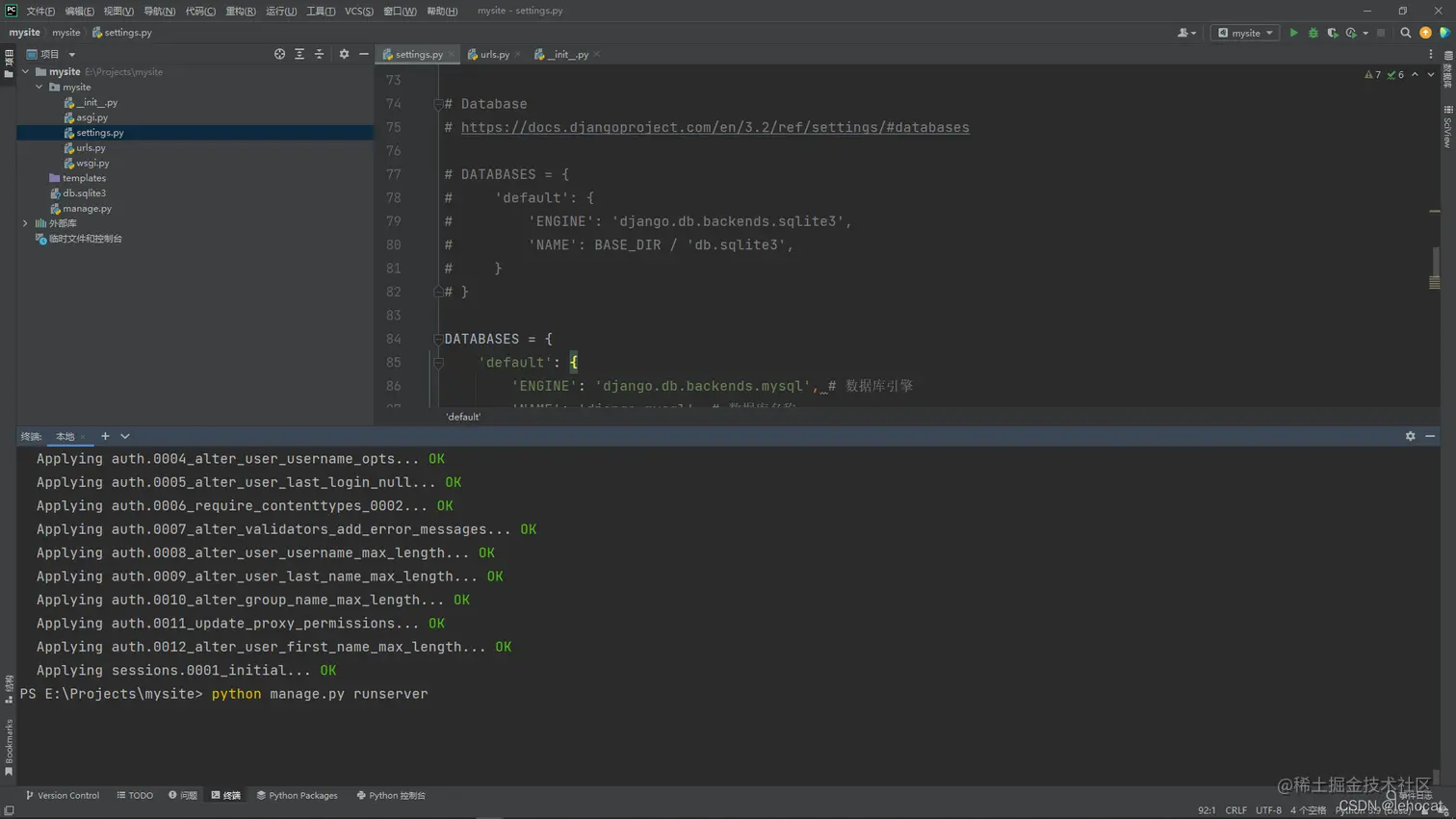Click the CRLF line separator status
The height and width of the screenshot is (819, 1456).
point(1235,810)
